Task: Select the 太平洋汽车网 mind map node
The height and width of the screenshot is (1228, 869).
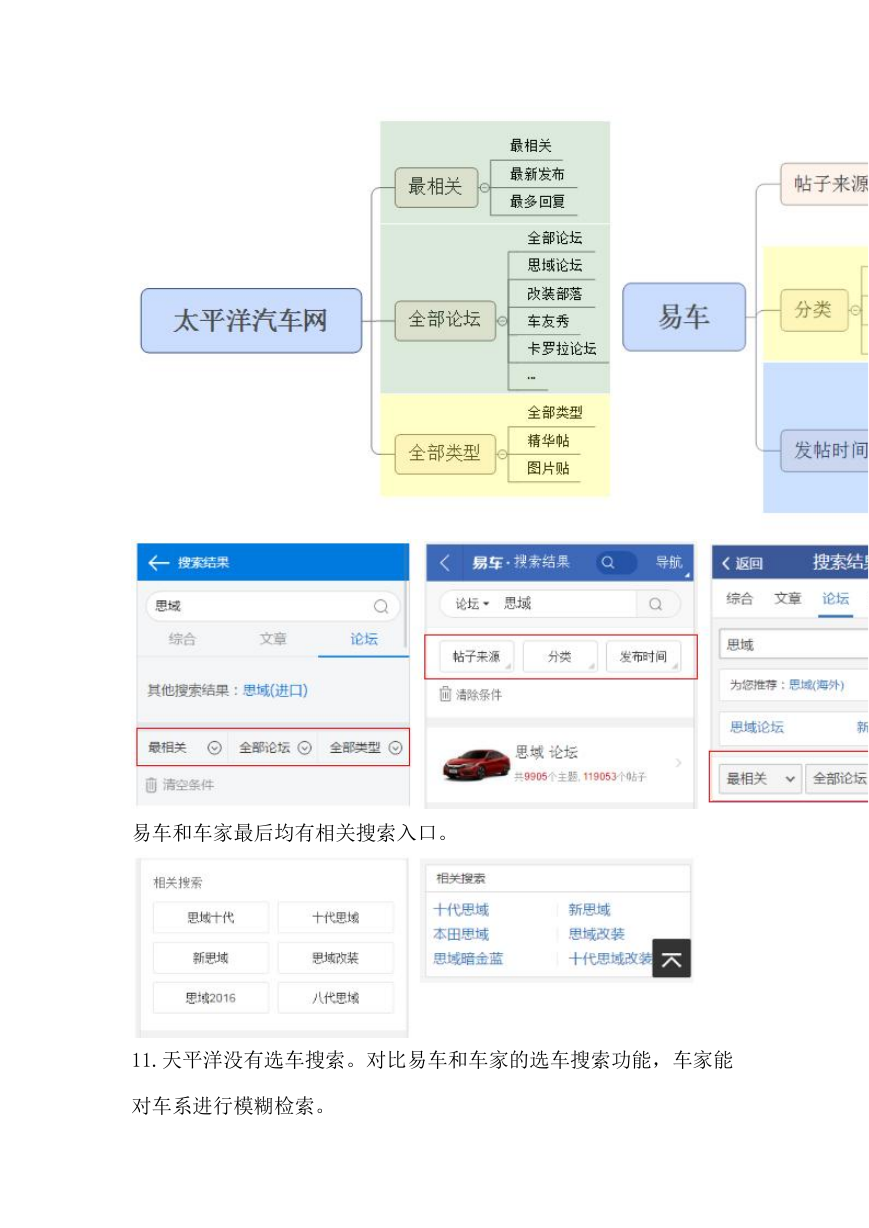Action: tap(251, 321)
